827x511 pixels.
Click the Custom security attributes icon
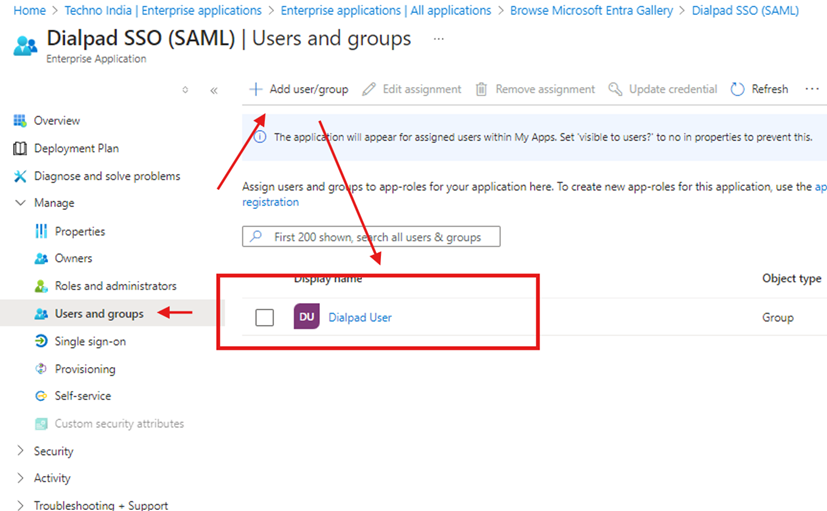click(41, 423)
